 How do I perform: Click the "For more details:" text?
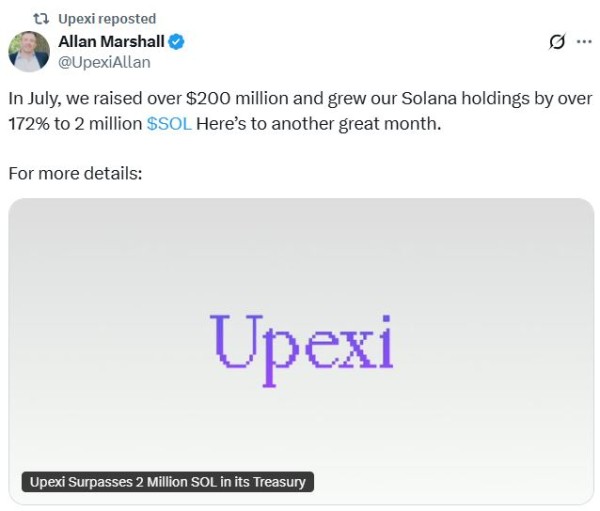pyautogui.click(x=76, y=173)
